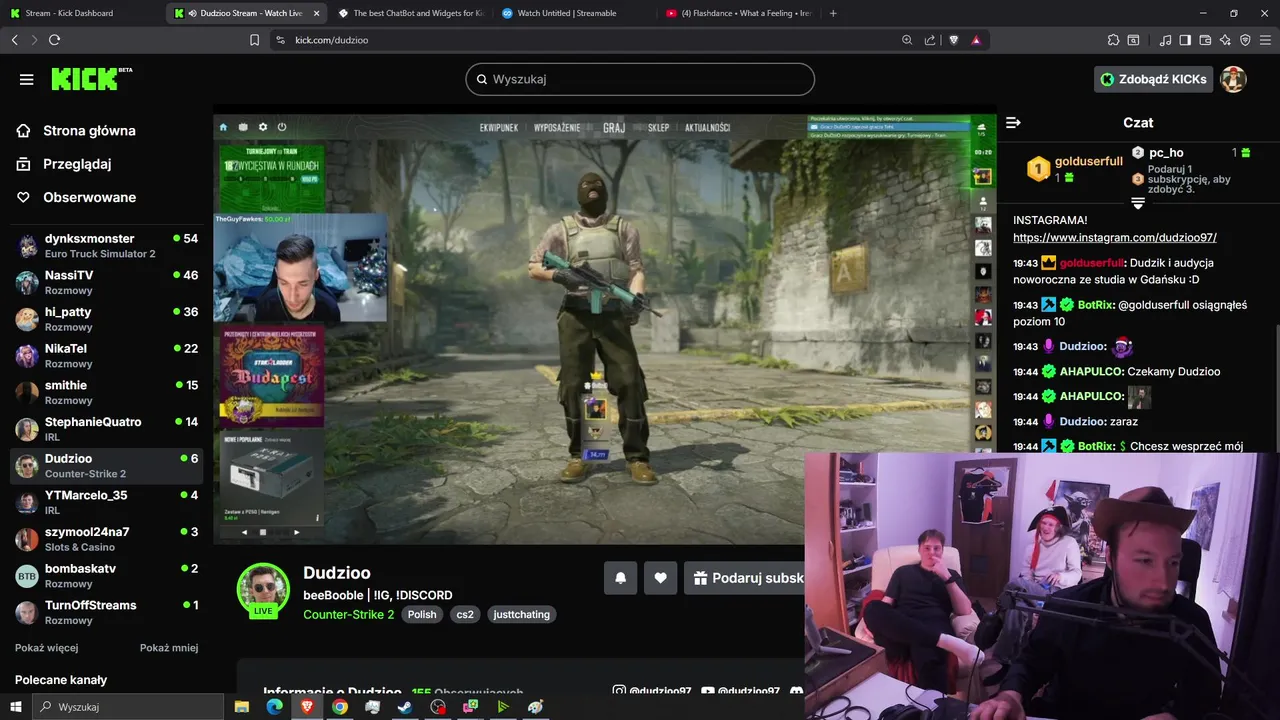Go back with the browser back arrow
Screen dimensions: 1280x720
(14, 40)
